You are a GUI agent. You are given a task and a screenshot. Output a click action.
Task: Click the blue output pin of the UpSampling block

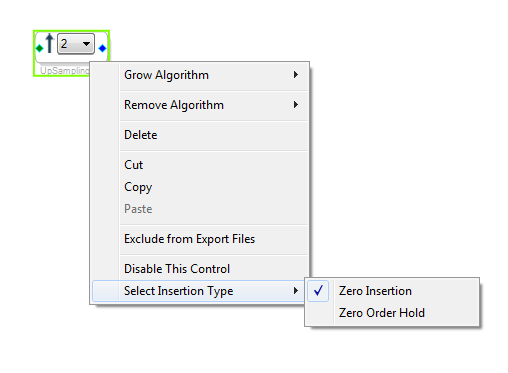pyautogui.click(x=102, y=49)
